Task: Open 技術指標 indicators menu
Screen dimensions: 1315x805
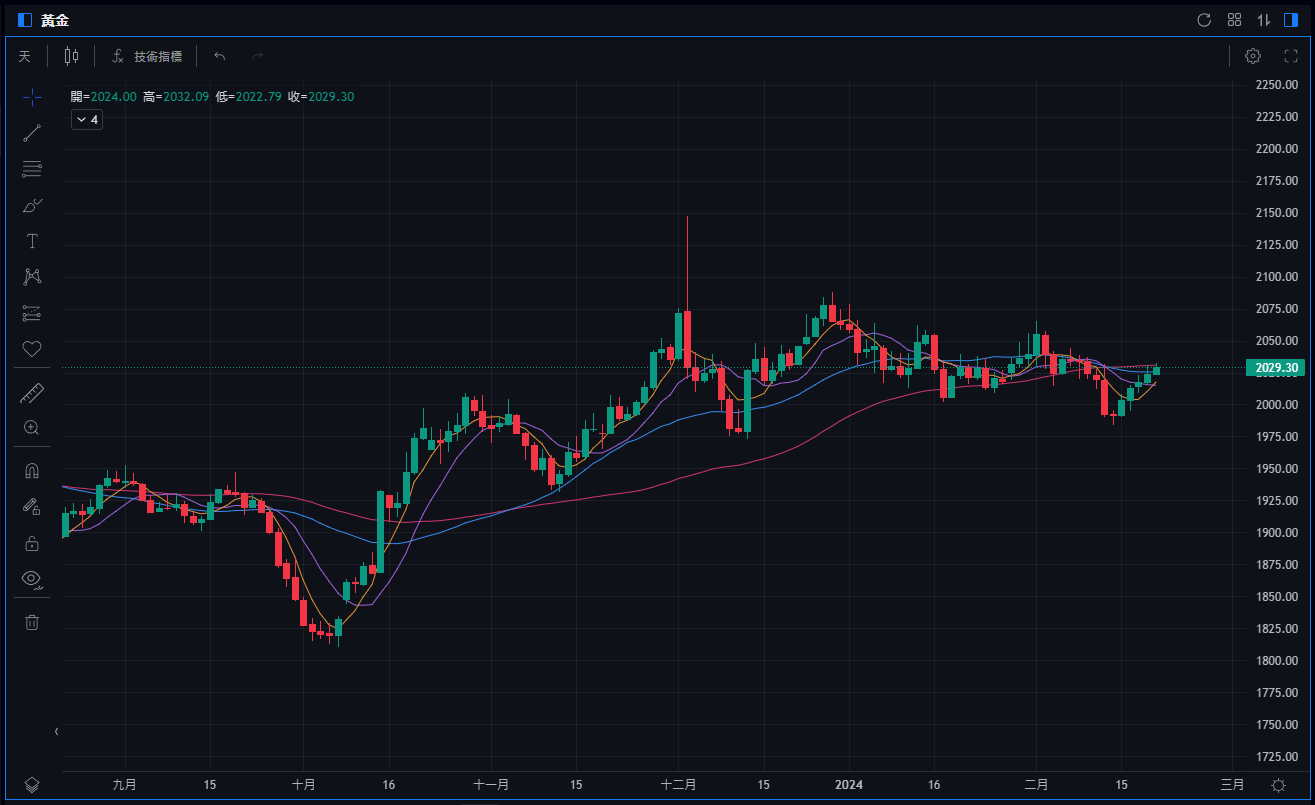Action: click(147, 57)
